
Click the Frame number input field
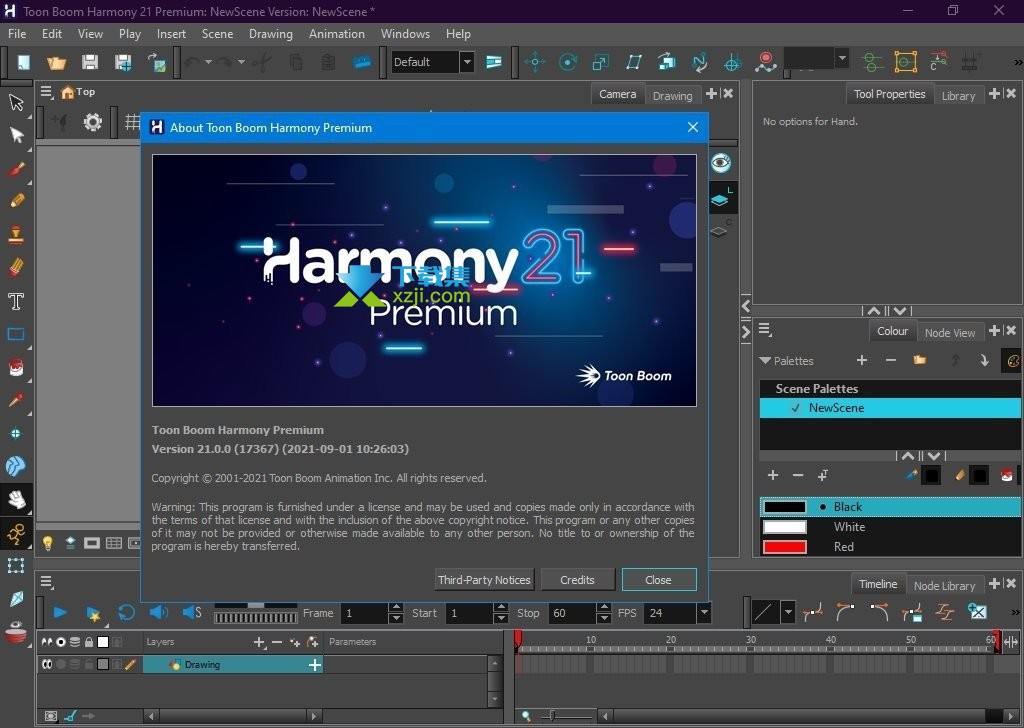click(x=364, y=613)
